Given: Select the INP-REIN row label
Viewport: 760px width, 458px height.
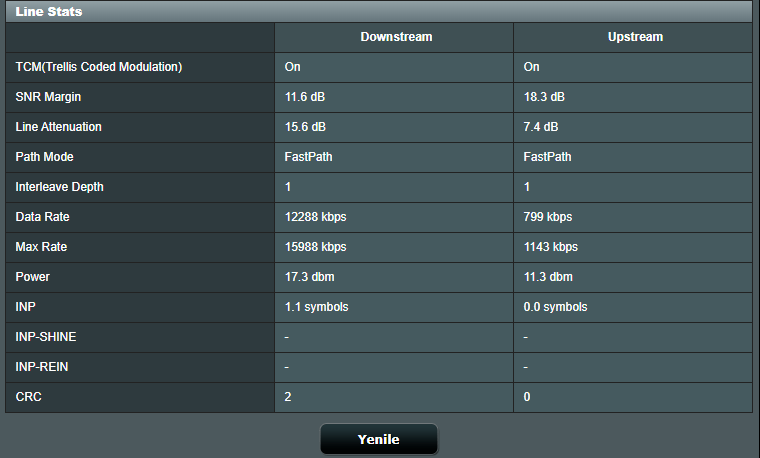Looking at the screenshot, I should coord(42,367).
